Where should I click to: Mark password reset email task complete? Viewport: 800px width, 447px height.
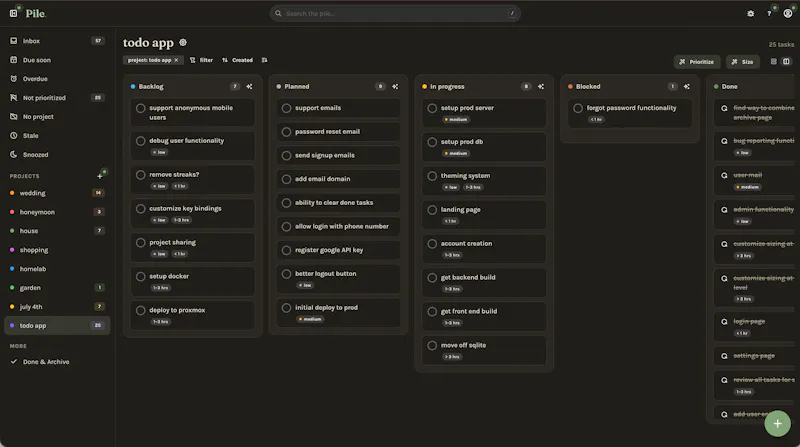click(x=286, y=132)
